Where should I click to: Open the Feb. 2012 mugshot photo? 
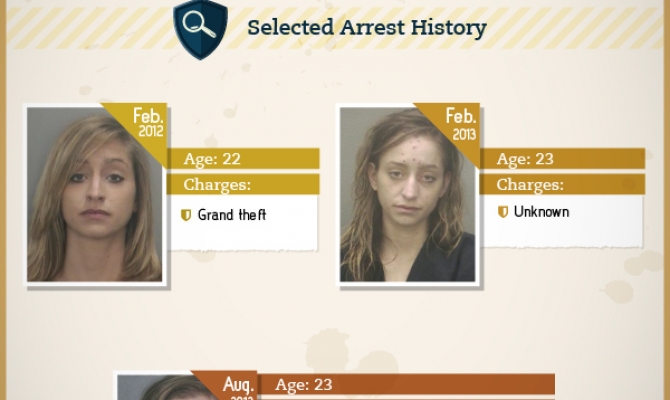click(x=94, y=194)
